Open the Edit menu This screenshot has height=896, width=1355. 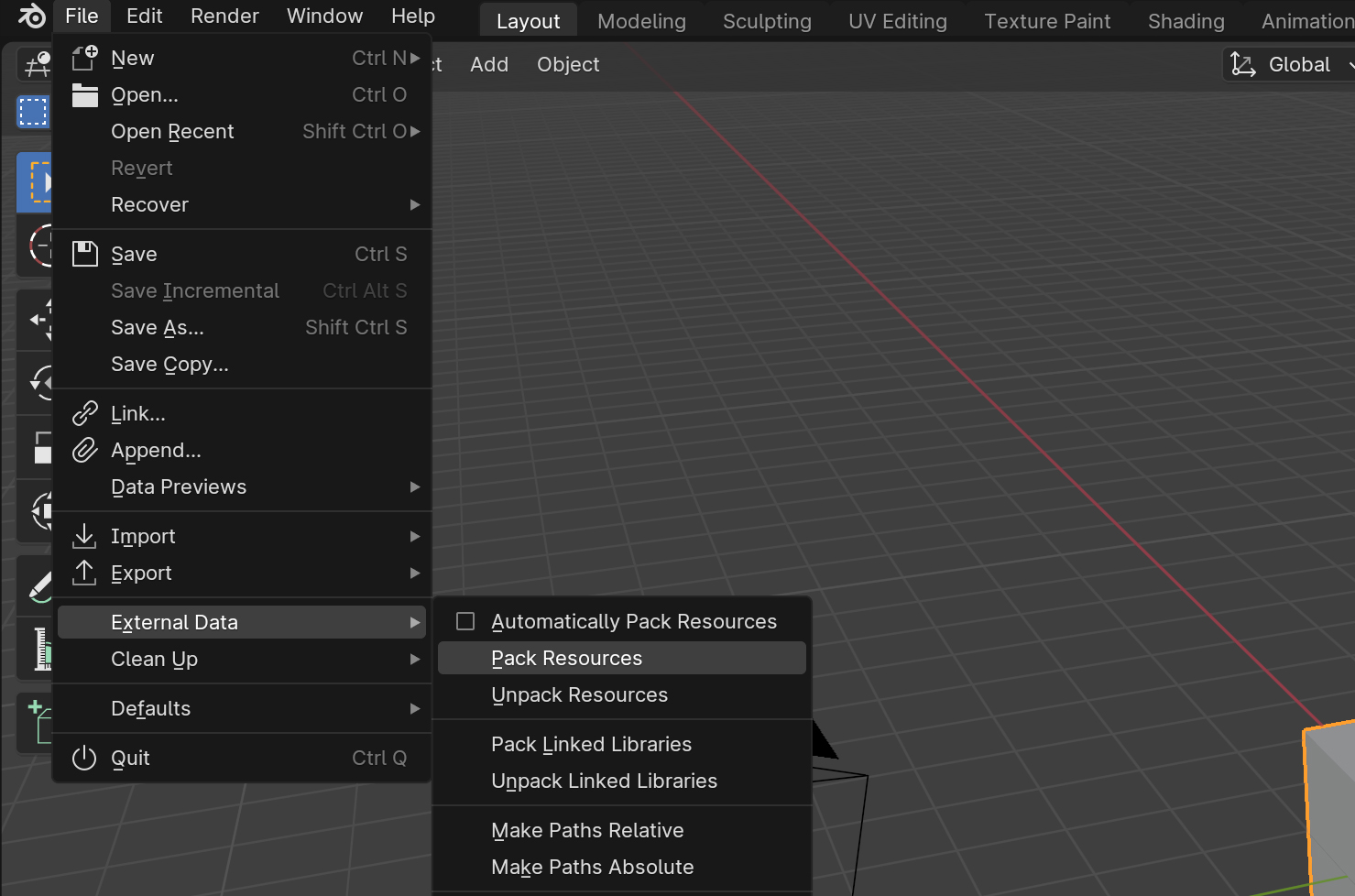pyautogui.click(x=145, y=16)
